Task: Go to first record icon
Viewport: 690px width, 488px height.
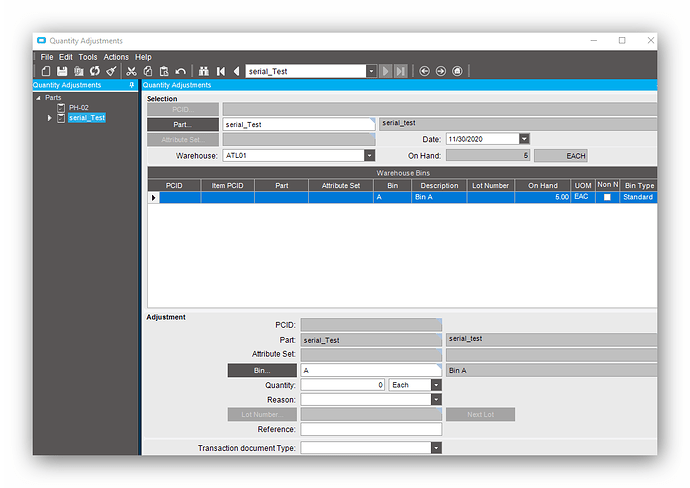Action: tap(220, 71)
